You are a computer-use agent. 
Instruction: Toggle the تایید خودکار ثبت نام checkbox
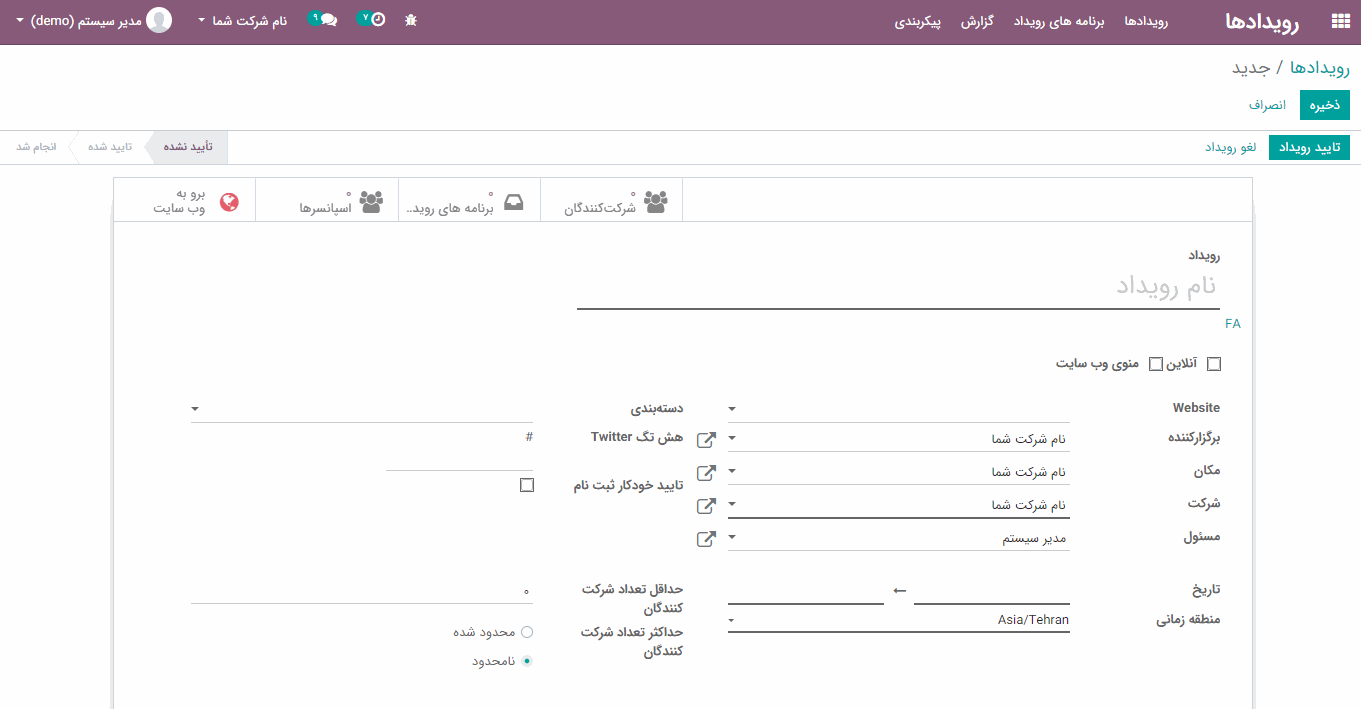pos(527,485)
